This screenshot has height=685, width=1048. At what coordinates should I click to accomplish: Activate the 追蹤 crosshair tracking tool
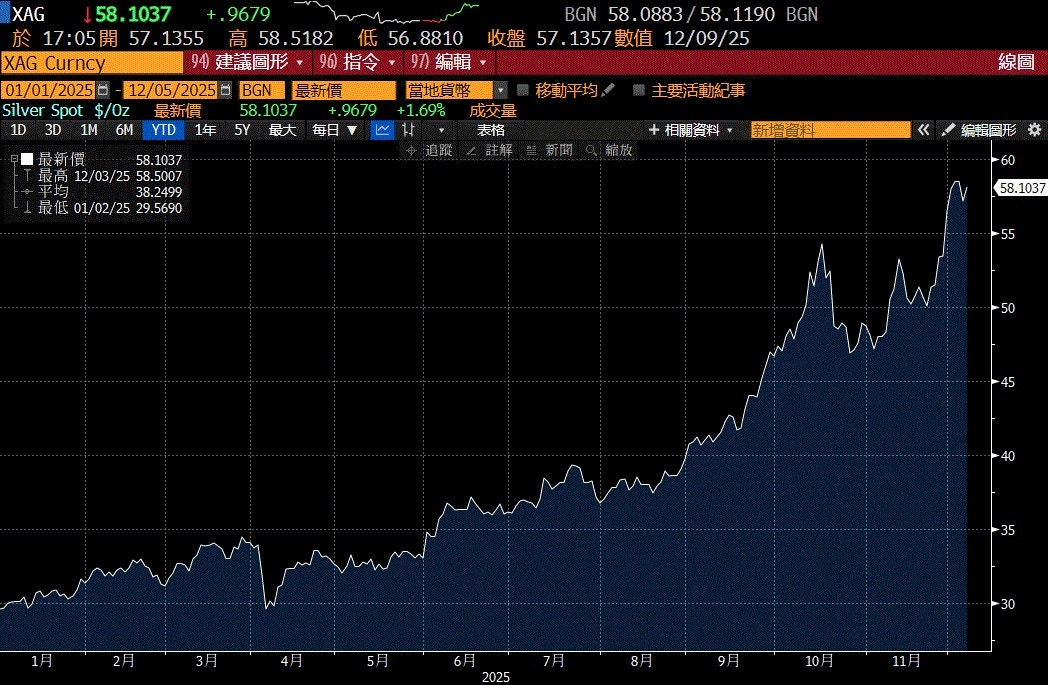coord(430,150)
